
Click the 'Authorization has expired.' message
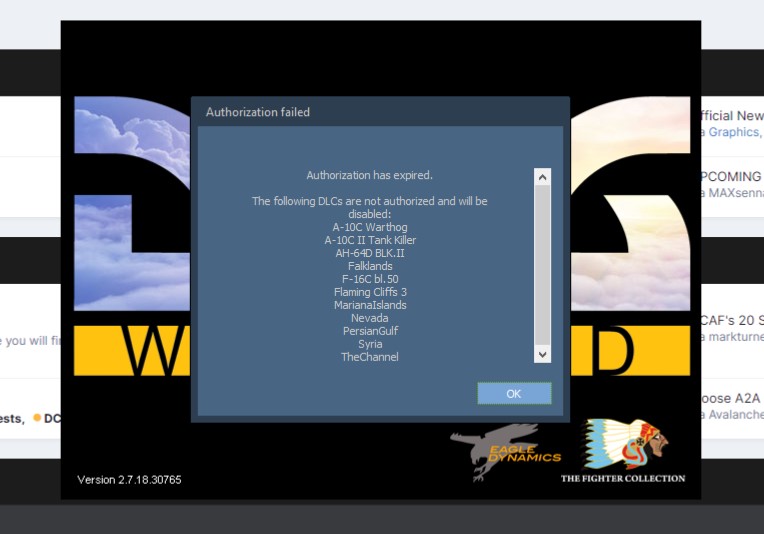[369, 175]
